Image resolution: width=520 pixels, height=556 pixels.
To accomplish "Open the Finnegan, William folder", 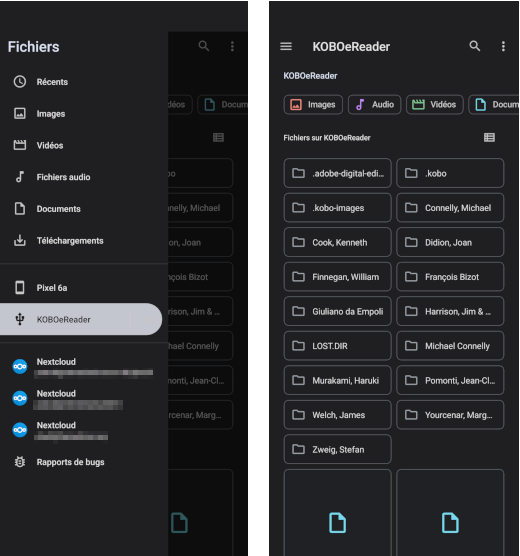I will [x=337, y=277].
